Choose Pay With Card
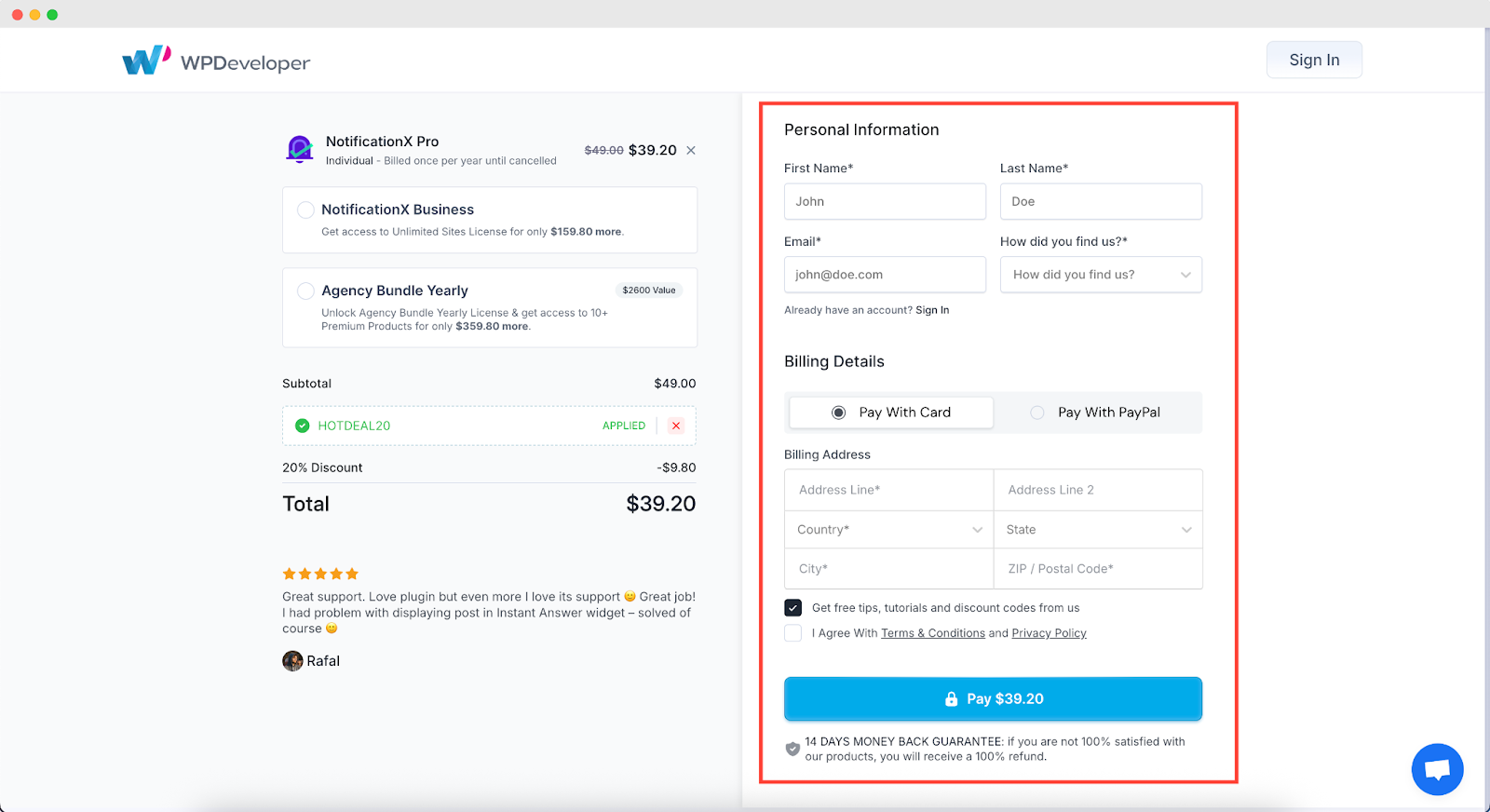The image size is (1490, 812). click(891, 413)
